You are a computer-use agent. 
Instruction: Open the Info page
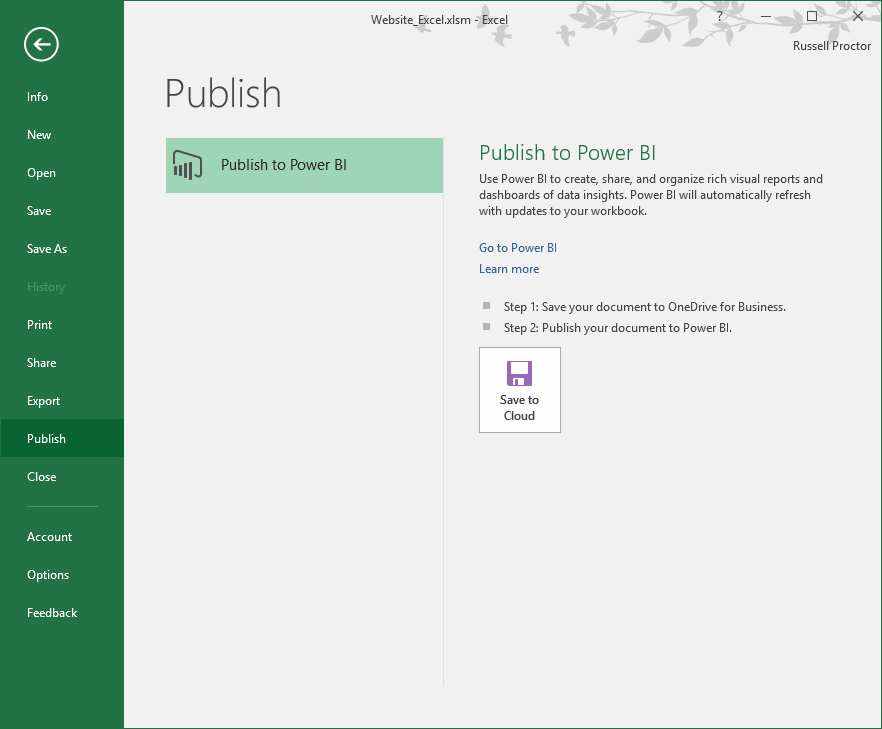pos(62,97)
